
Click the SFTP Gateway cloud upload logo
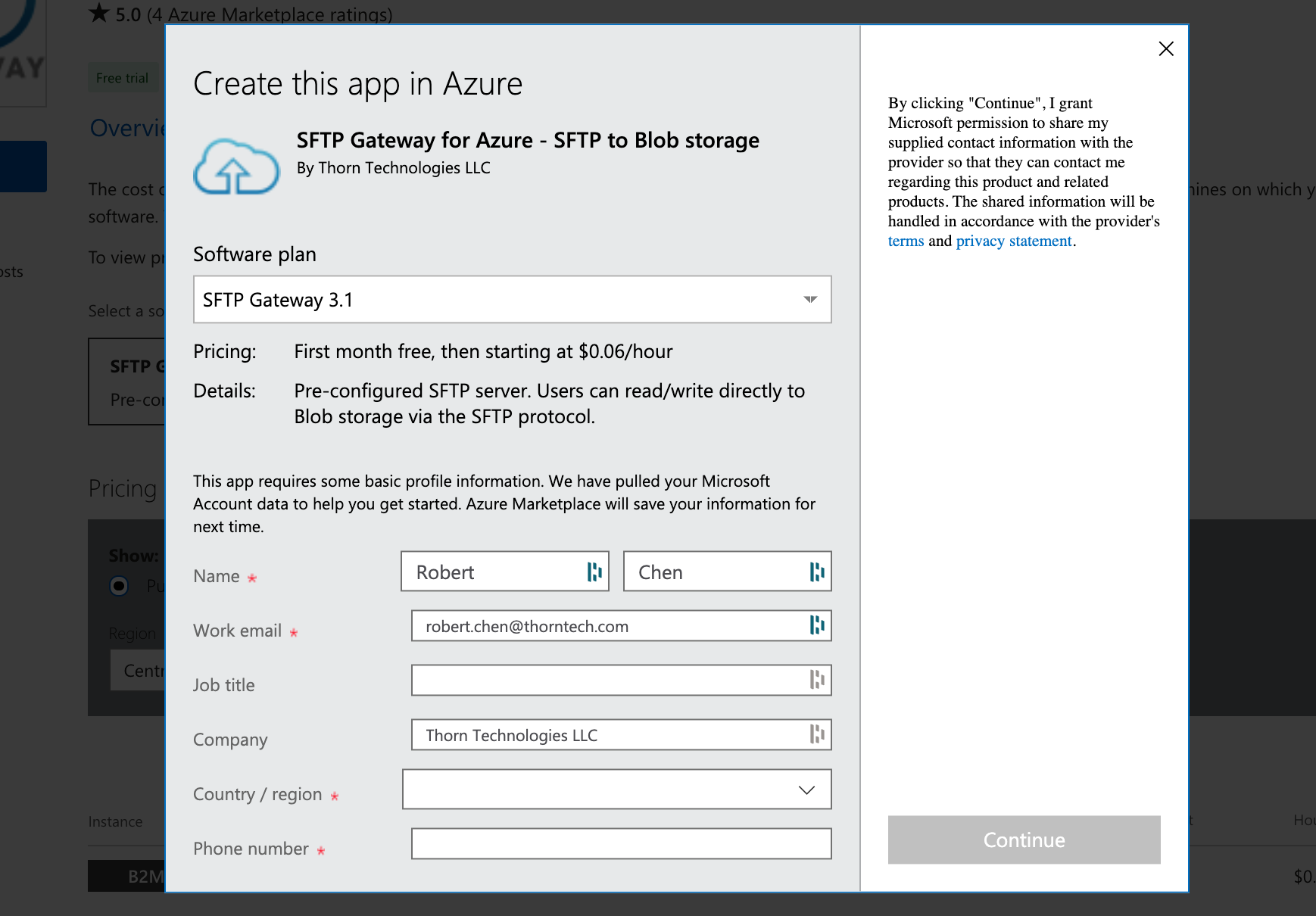[x=236, y=167]
